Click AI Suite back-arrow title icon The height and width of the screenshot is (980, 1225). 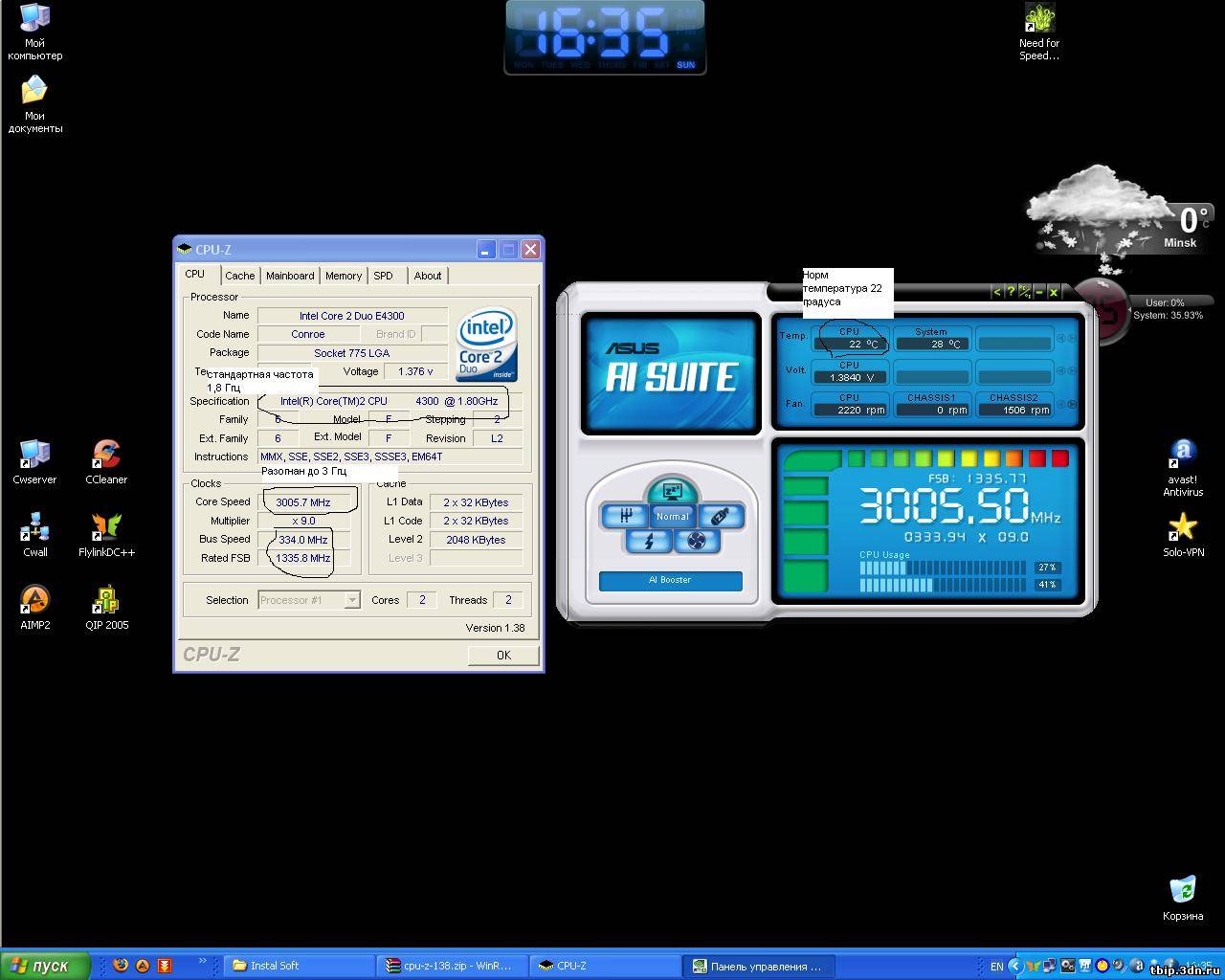(996, 292)
